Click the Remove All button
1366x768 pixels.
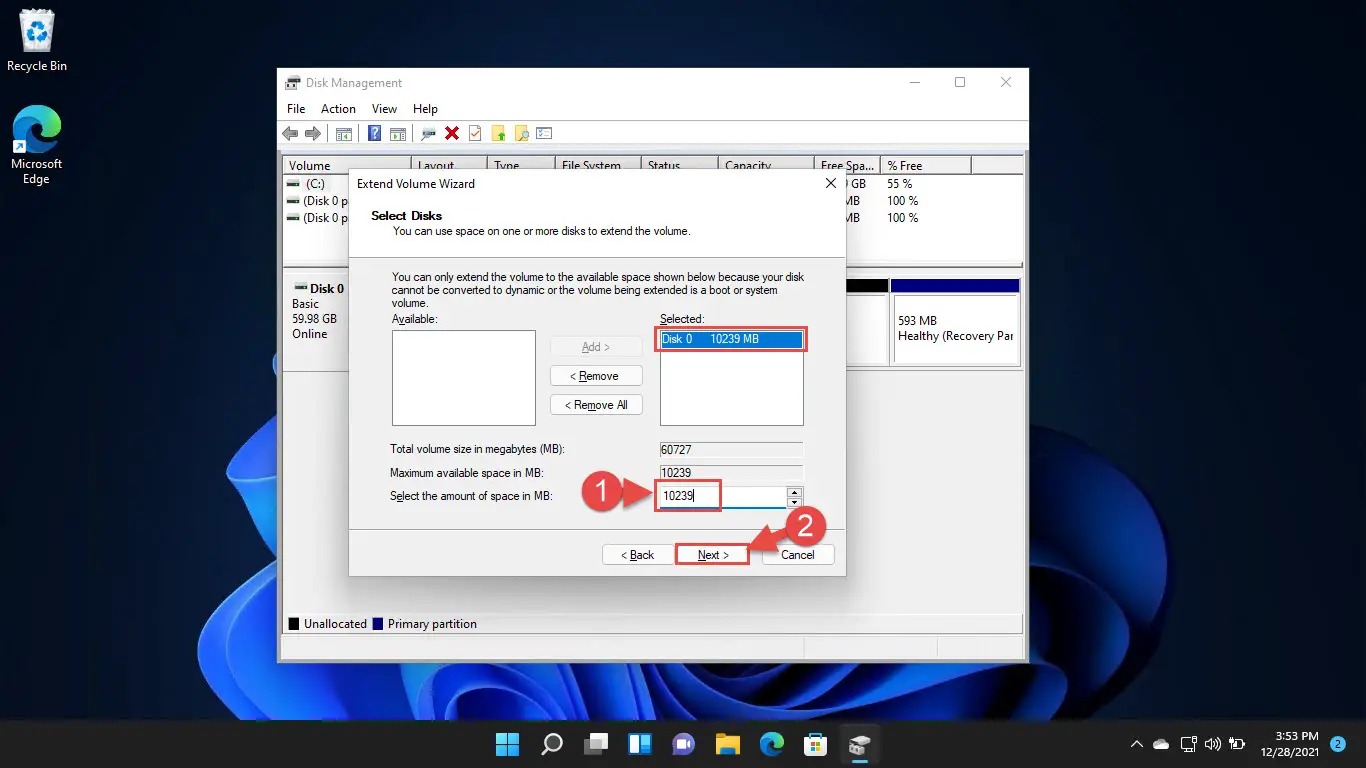pyautogui.click(x=596, y=405)
